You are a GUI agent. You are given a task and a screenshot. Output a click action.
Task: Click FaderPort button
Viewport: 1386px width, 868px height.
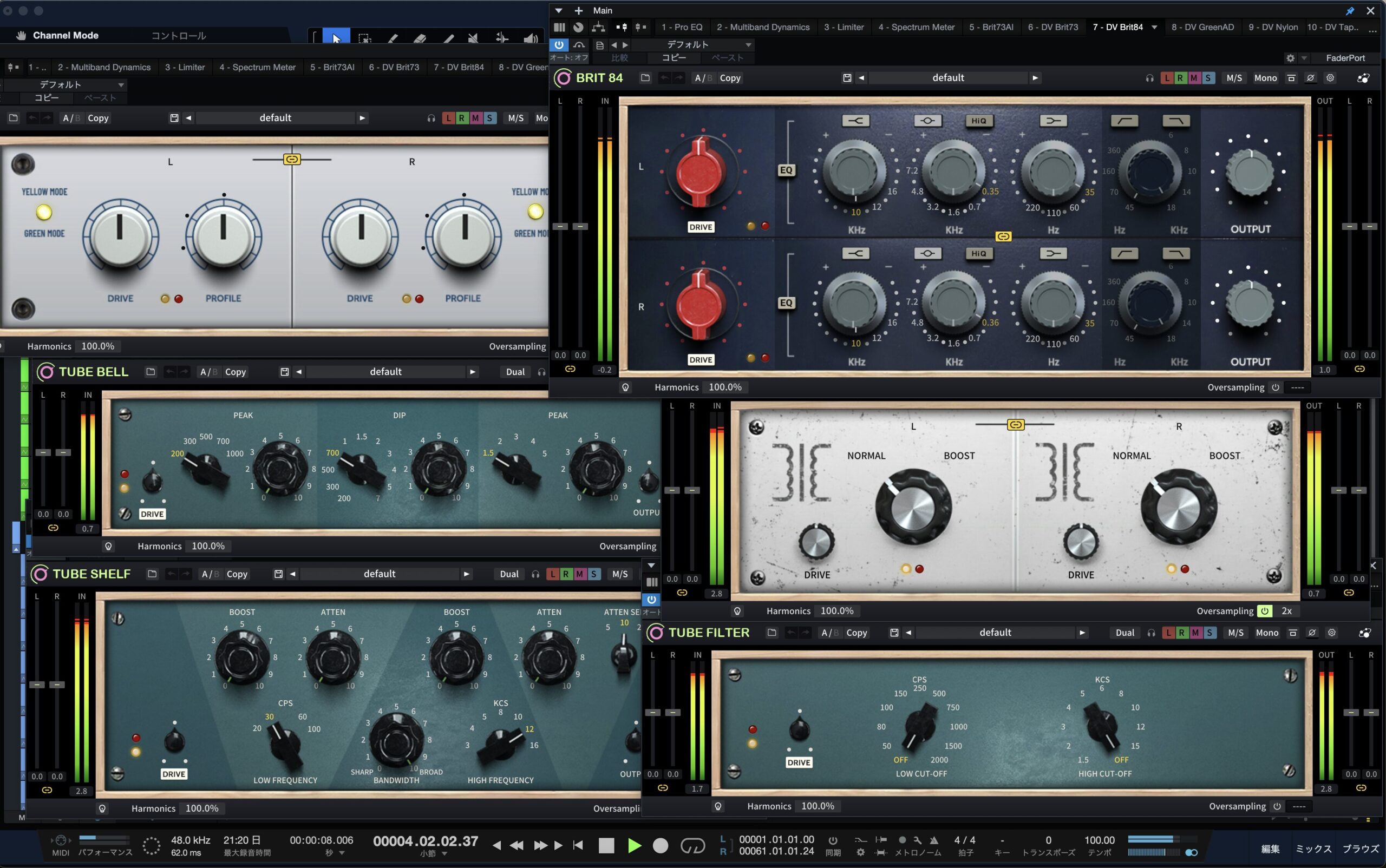point(1345,58)
